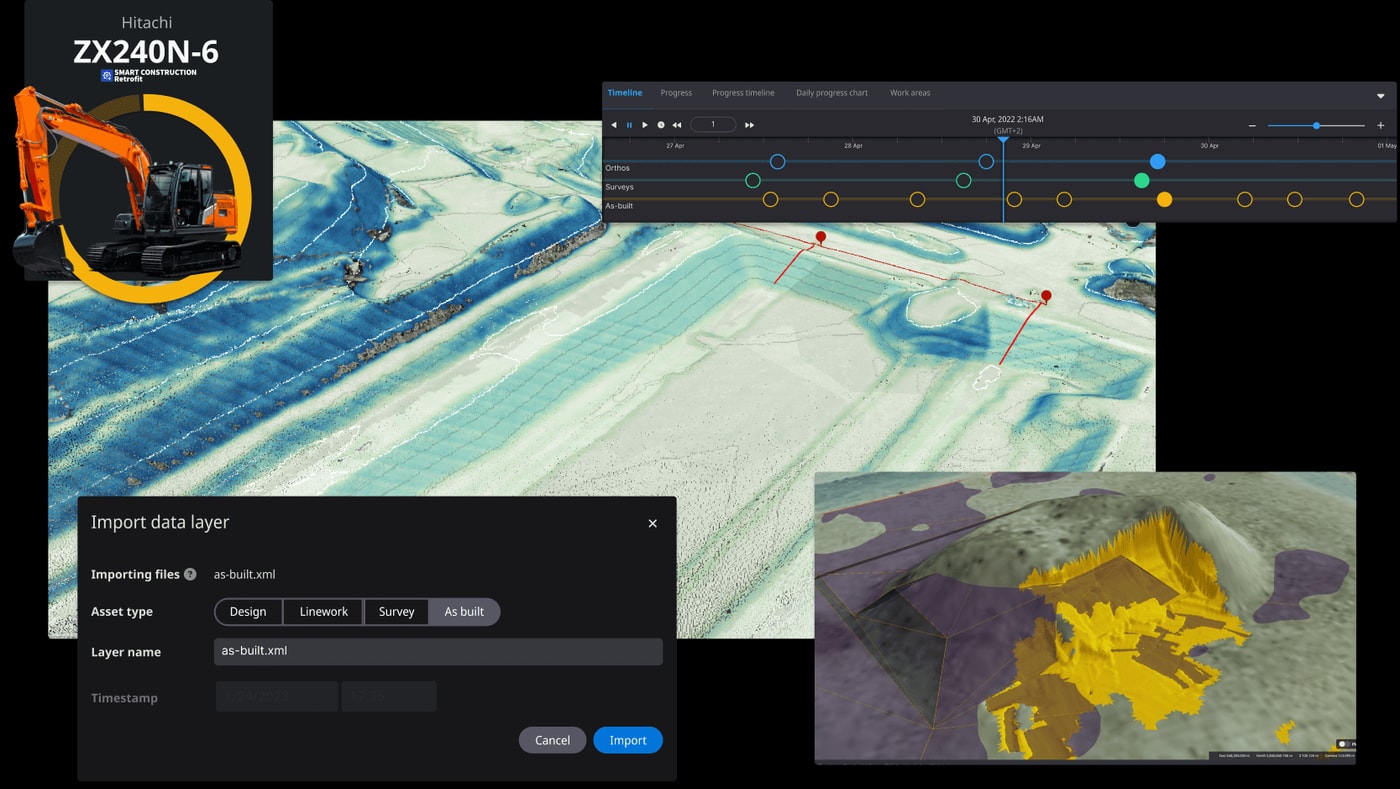This screenshot has height=789, width=1400.
Task: Close the Import data layer dialog
Action: 652,523
